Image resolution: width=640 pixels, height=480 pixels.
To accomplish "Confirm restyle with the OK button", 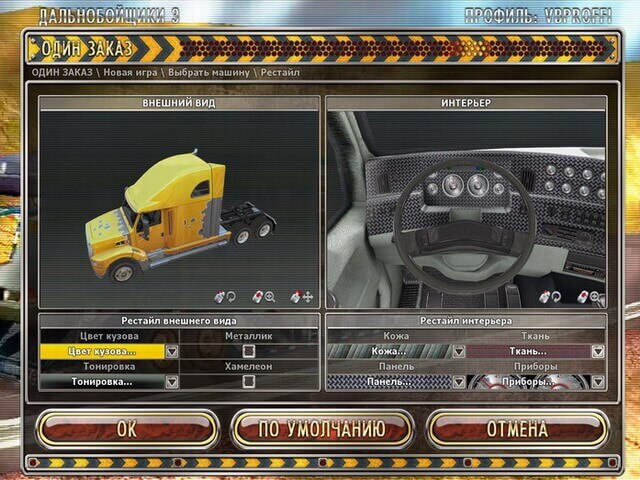I will [127, 429].
